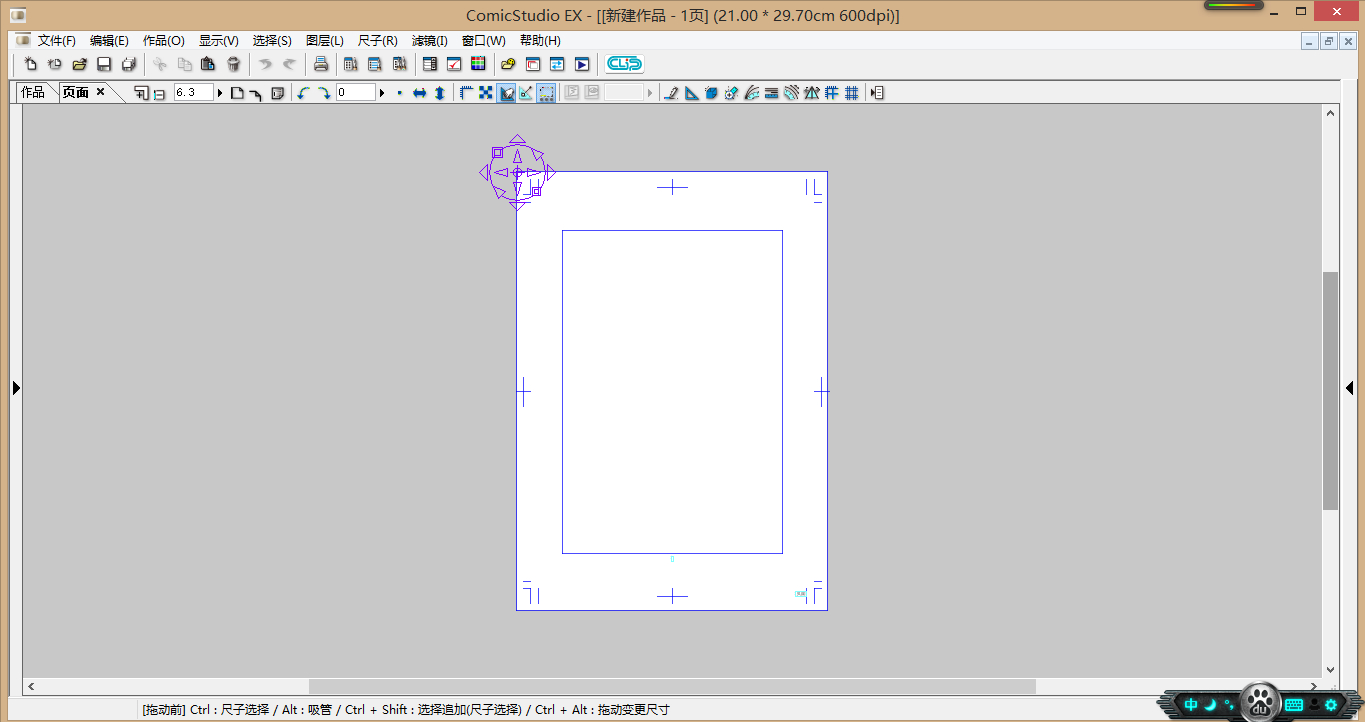Open the 滤镜(I) menu
This screenshot has height=722, width=1365.
pyautogui.click(x=429, y=41)
